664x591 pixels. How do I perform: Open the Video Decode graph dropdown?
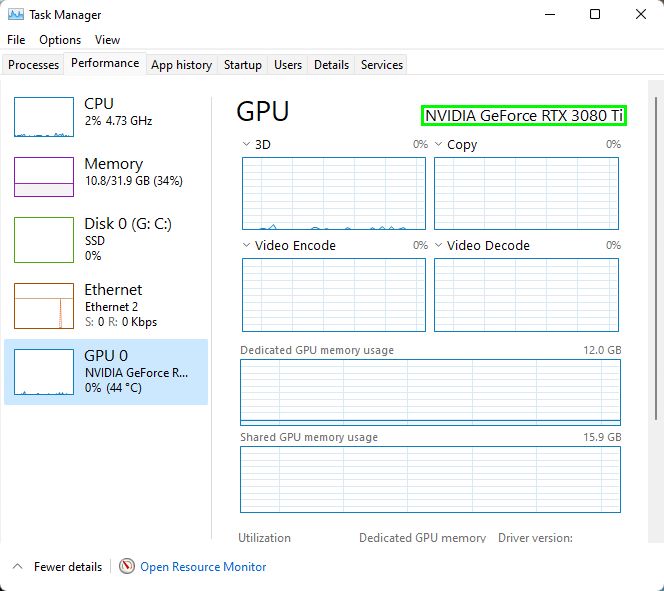tap(439, 246)
